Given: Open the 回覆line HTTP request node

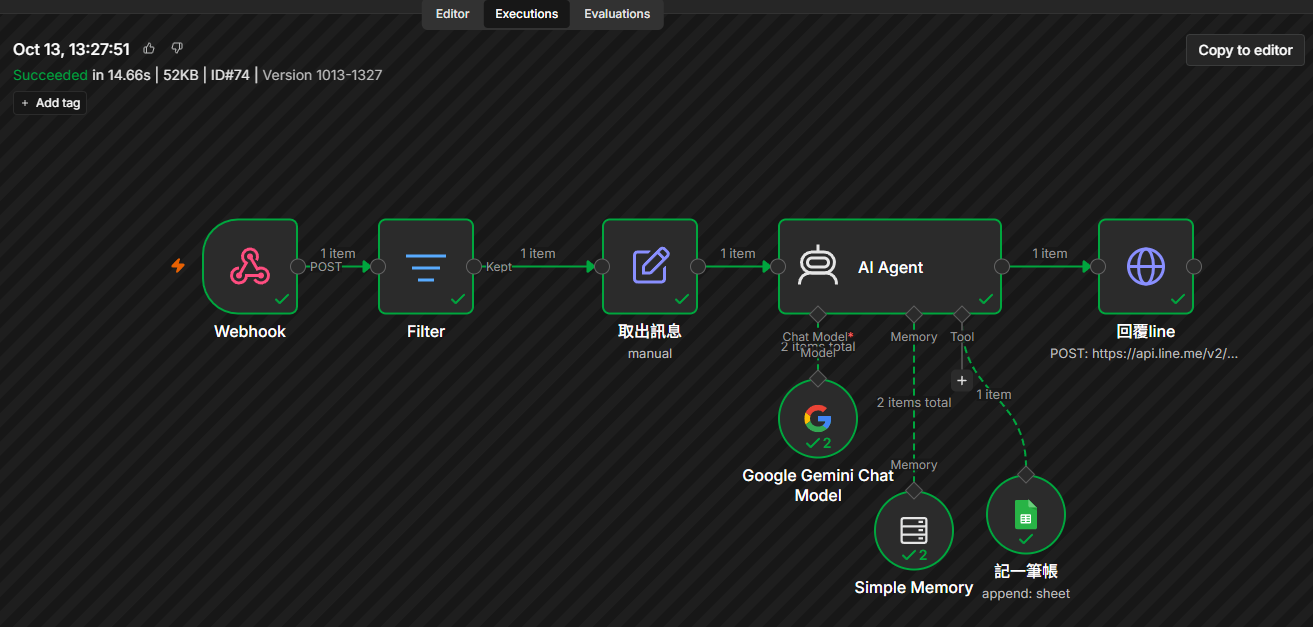Looking at the screenshot, I should pyautogui.click(x=1146, y=266).
